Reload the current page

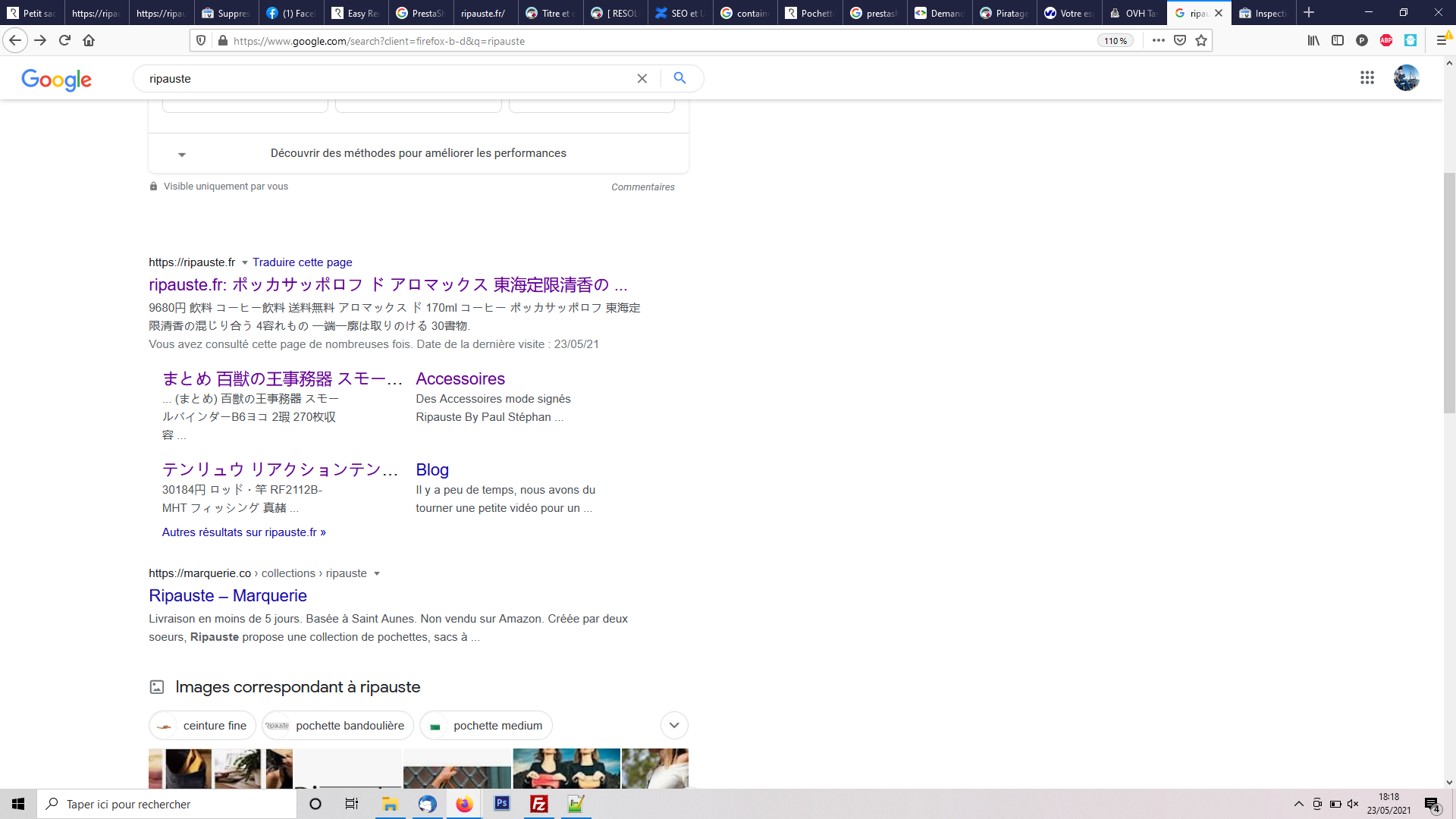coord(64,41)
